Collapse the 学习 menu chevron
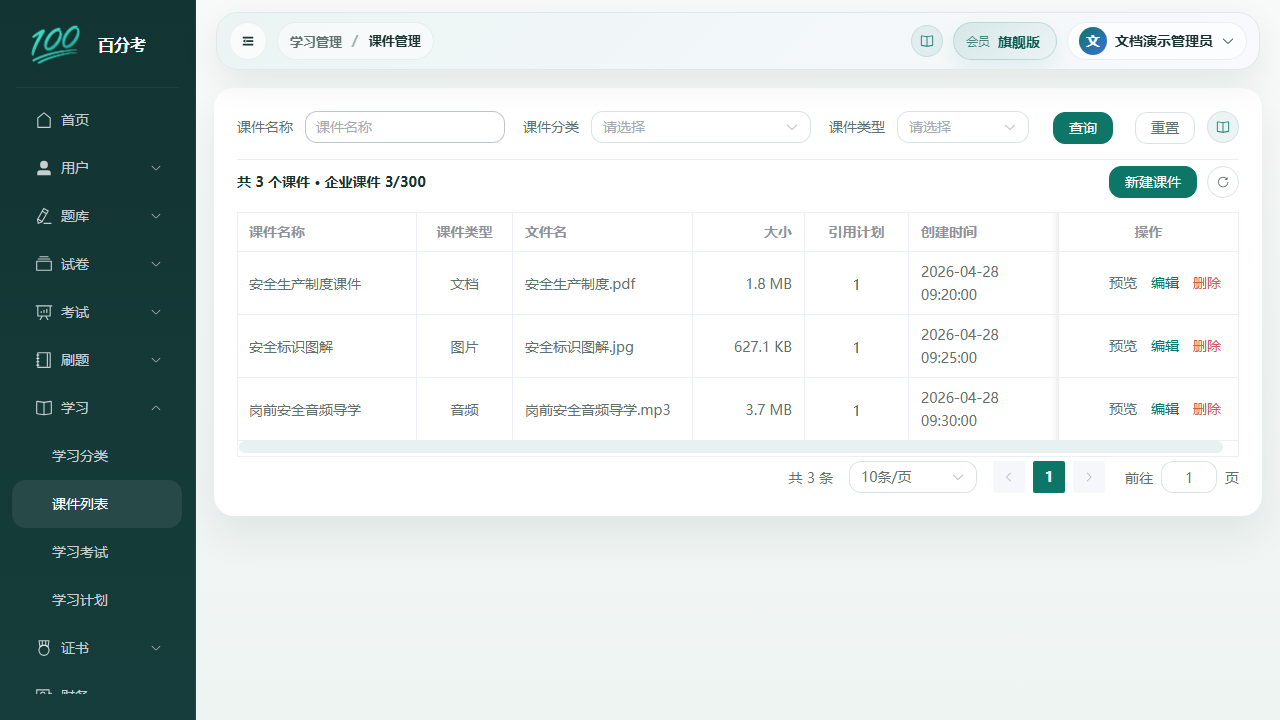This screenshot has height=720, width=1280. click(x=156, y=408)
